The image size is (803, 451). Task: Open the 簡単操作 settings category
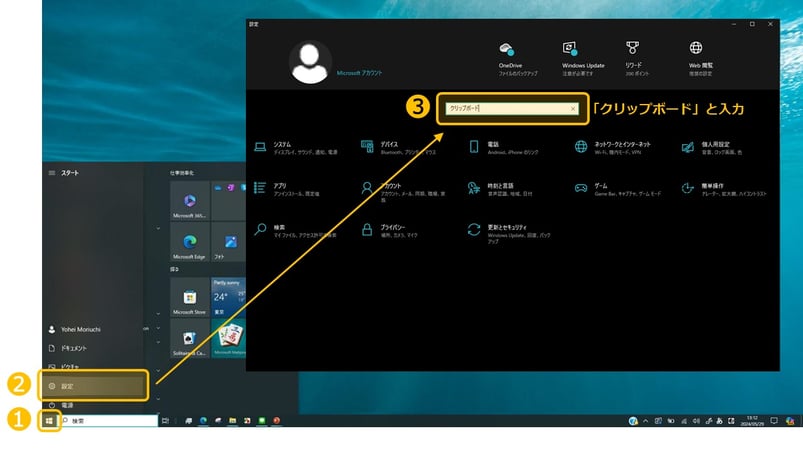[724, 189]
